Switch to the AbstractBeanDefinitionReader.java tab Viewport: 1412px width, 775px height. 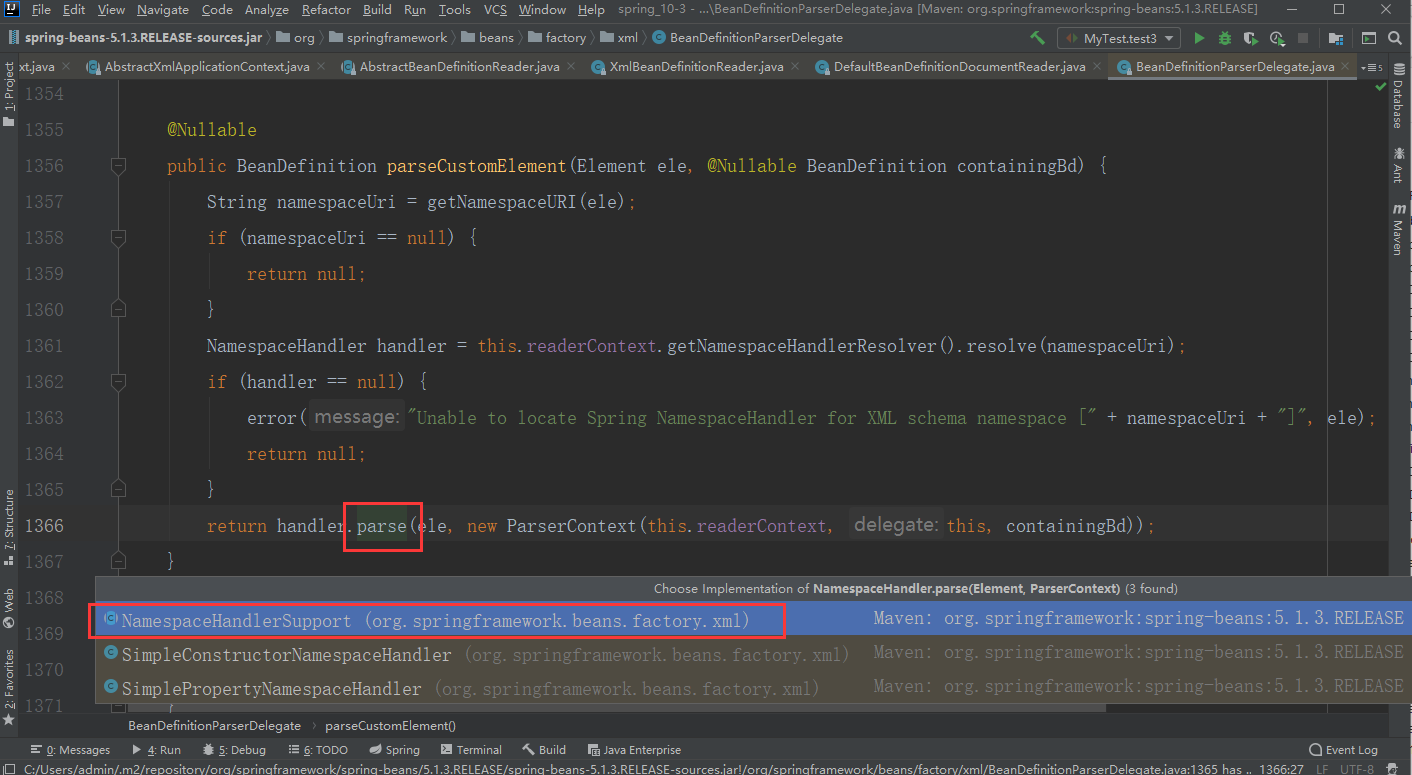coord(459,67)
